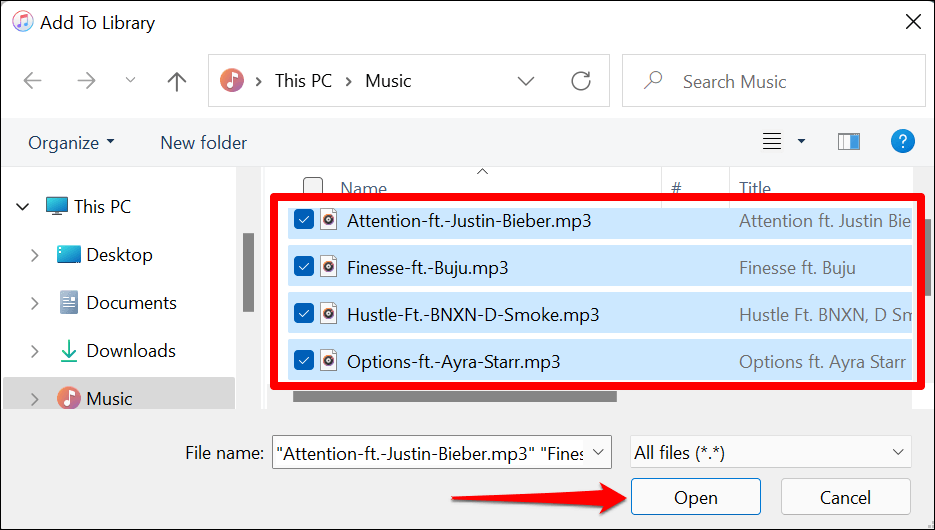Open the All files type dropdown
935x530 pixels.
pyautogui.click(x=770, y=453)
